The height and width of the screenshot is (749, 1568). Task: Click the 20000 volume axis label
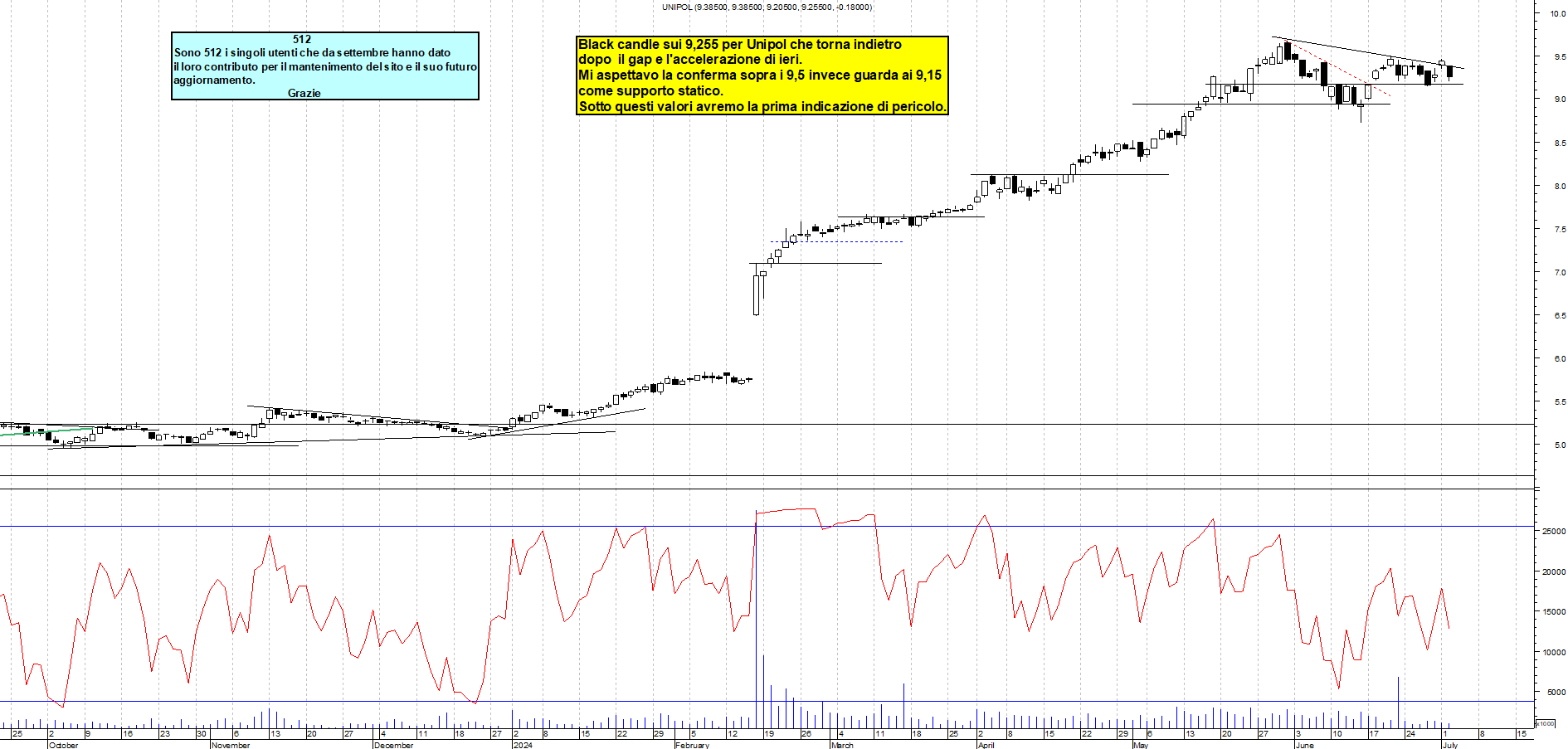(1554, 571)
